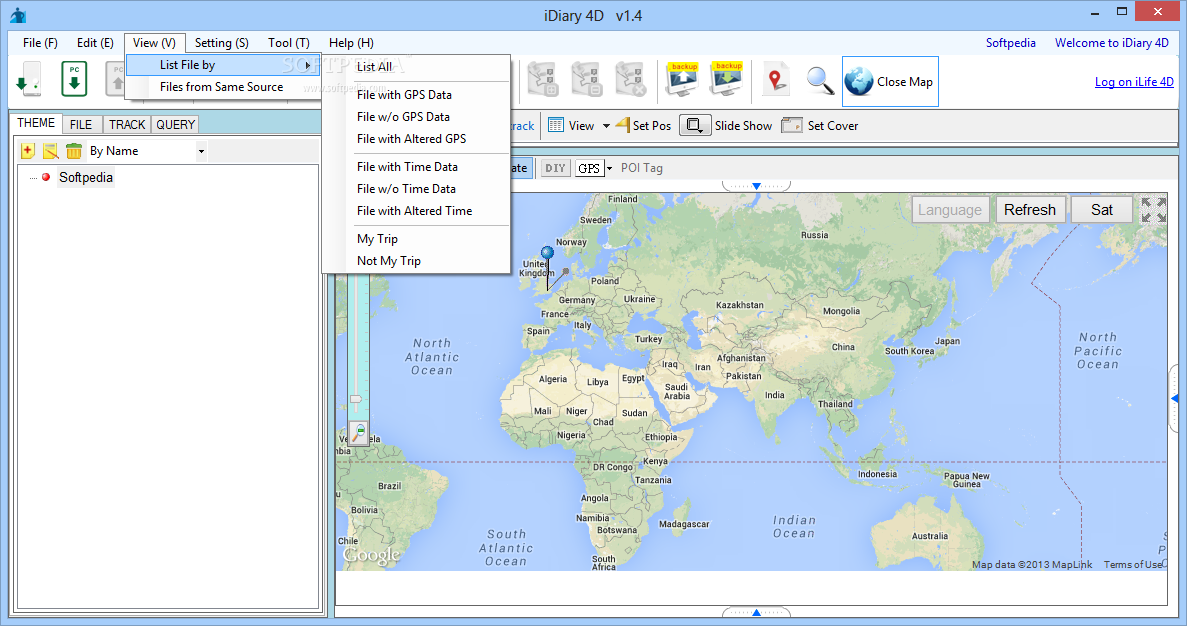
Task: Click the Log on iLife 4D link
Action: (1134, 82)
